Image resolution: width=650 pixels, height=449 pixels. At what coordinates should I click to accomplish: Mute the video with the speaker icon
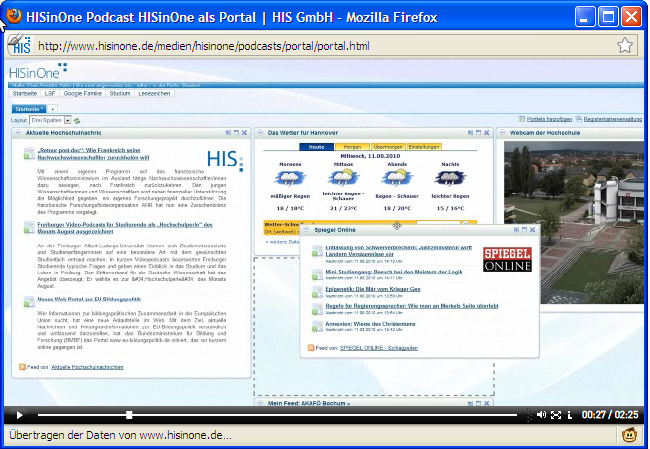coord(541,415)
